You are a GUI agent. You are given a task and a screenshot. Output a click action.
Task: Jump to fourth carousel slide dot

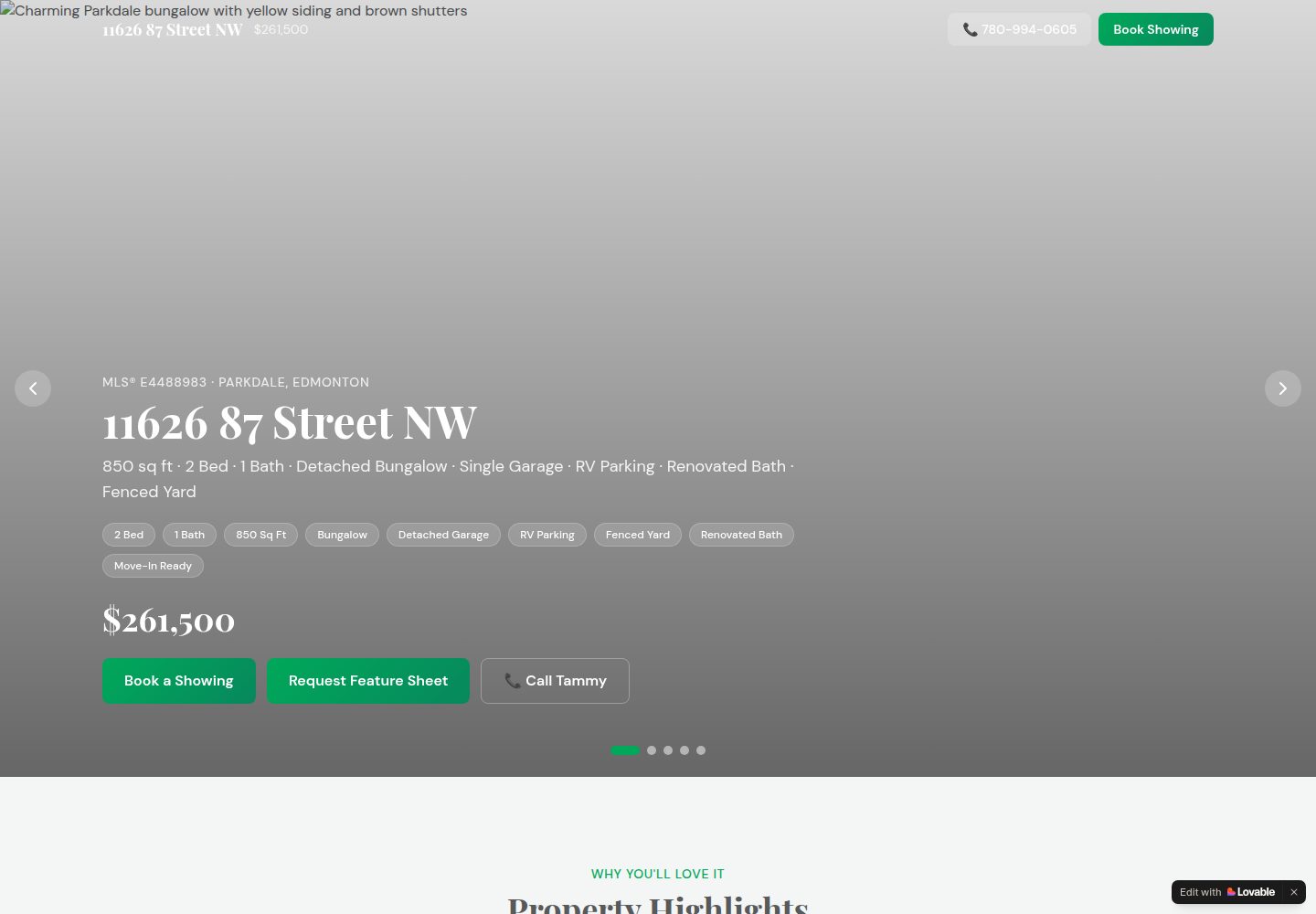point(685,750)
